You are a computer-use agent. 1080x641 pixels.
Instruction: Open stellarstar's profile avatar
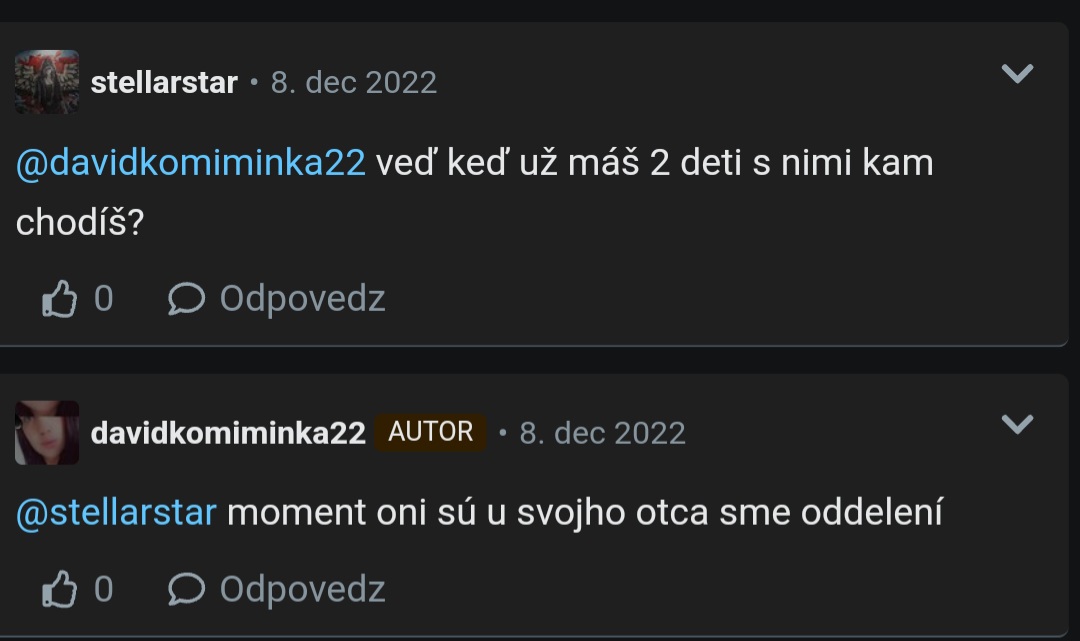[47, 82]
